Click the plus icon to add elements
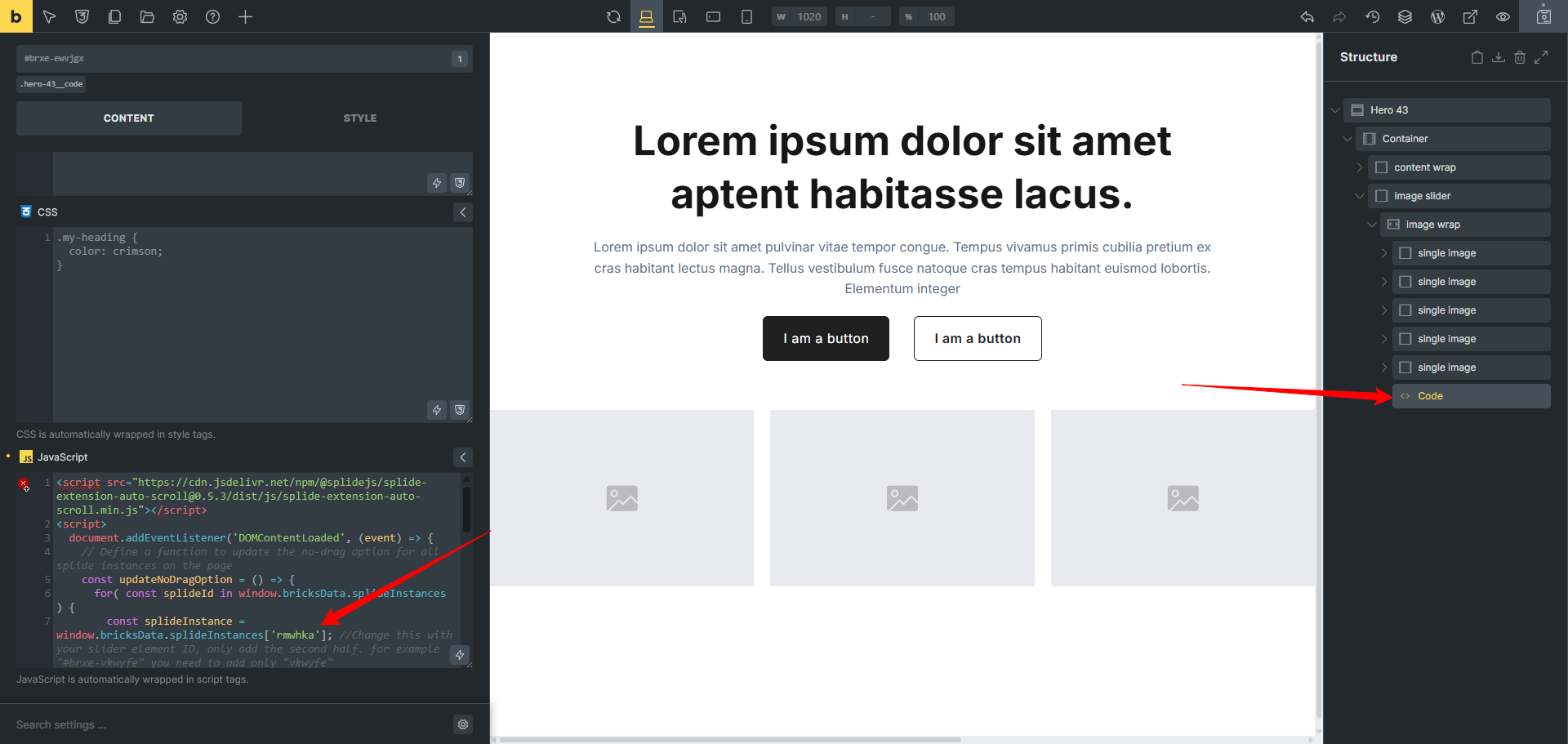This screenshot has height=744, width=1568. 245,16
